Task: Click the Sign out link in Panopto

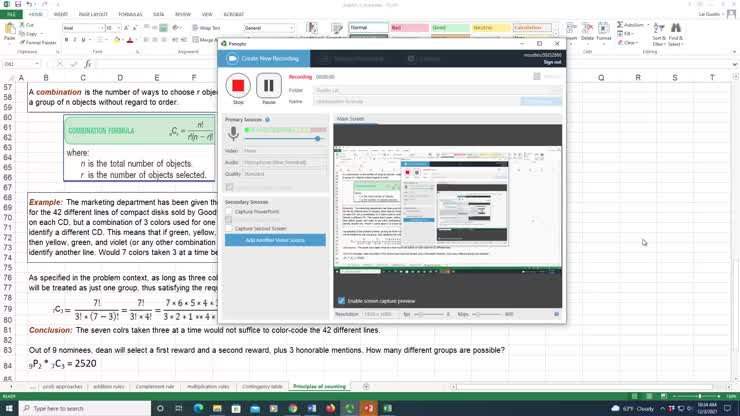Action: (x=552, y=62)
